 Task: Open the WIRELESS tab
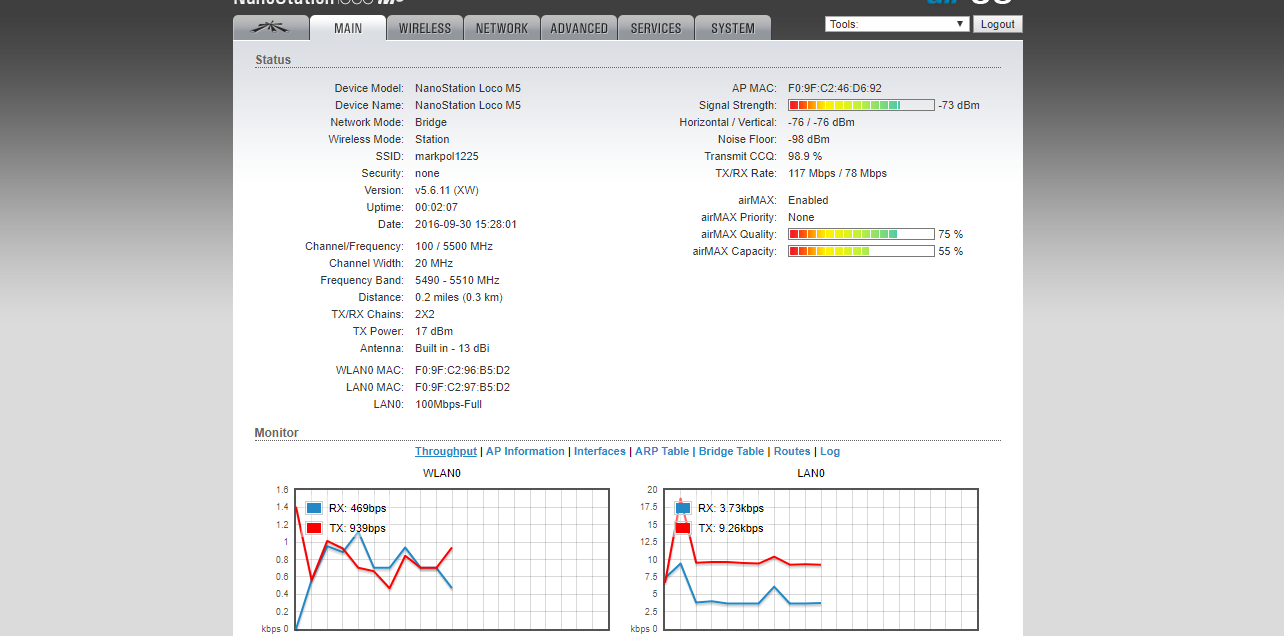click(425, 28)
